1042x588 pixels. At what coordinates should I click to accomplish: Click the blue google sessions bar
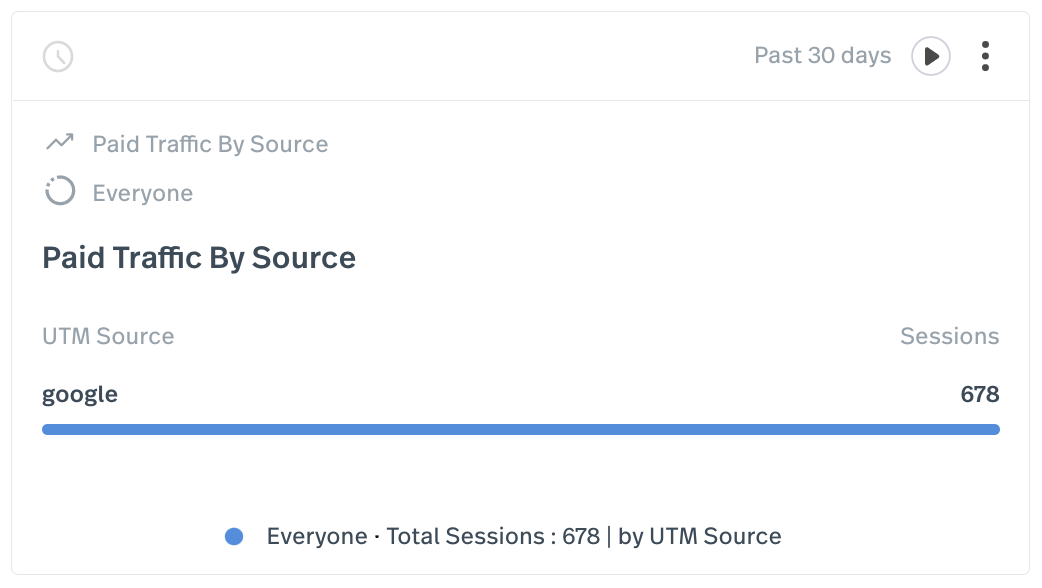[520, 429]
